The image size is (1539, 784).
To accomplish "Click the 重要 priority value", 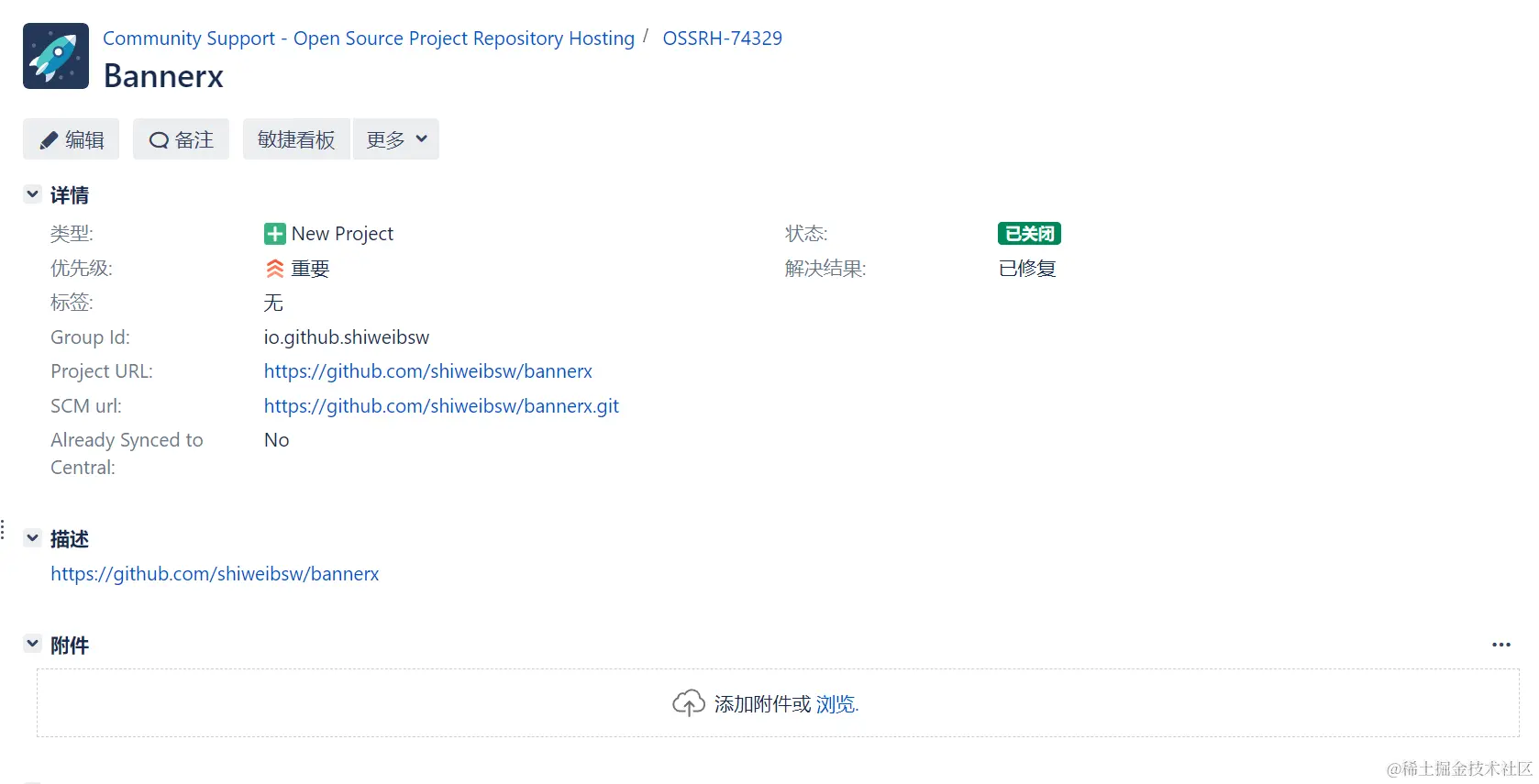I will pyautogui.click(x=310, y=269).
